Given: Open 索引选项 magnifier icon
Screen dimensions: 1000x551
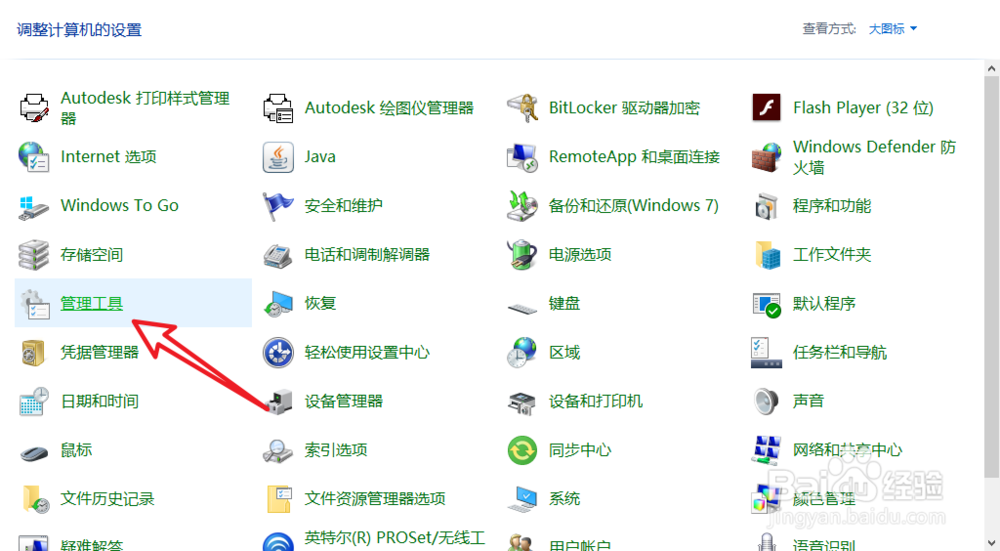Looking at the screenshot, I should pos(278,450).
